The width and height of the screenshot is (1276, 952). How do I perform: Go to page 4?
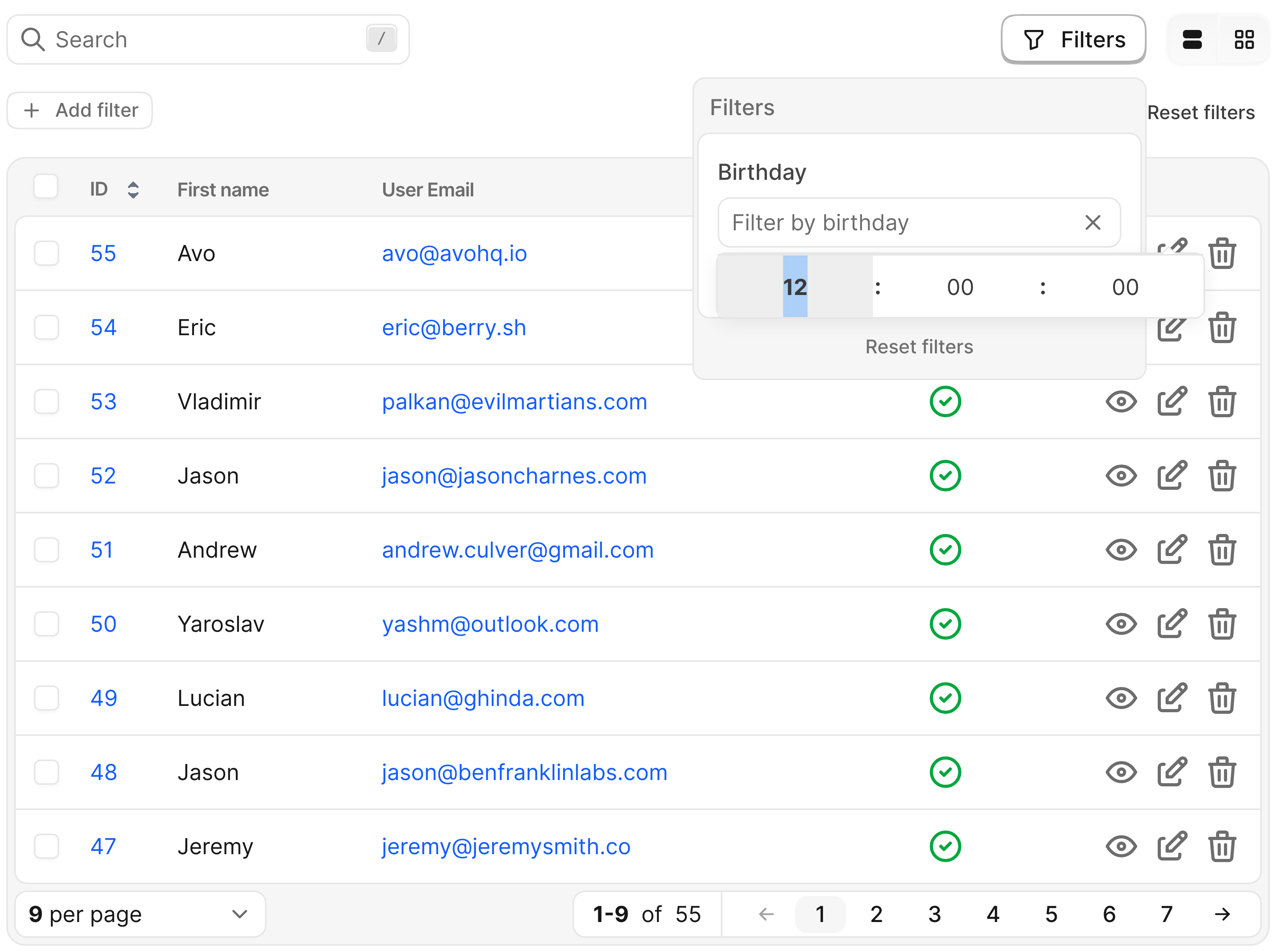pyautogui.click(x=992, y=915)
